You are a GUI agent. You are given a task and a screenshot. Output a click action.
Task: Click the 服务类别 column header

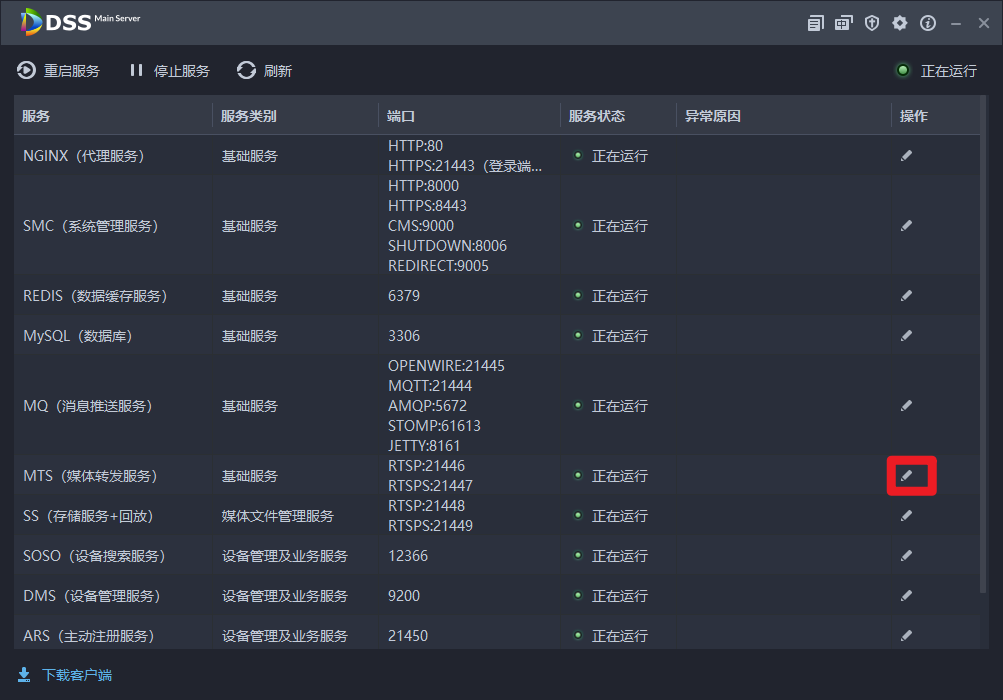point(249,116)
